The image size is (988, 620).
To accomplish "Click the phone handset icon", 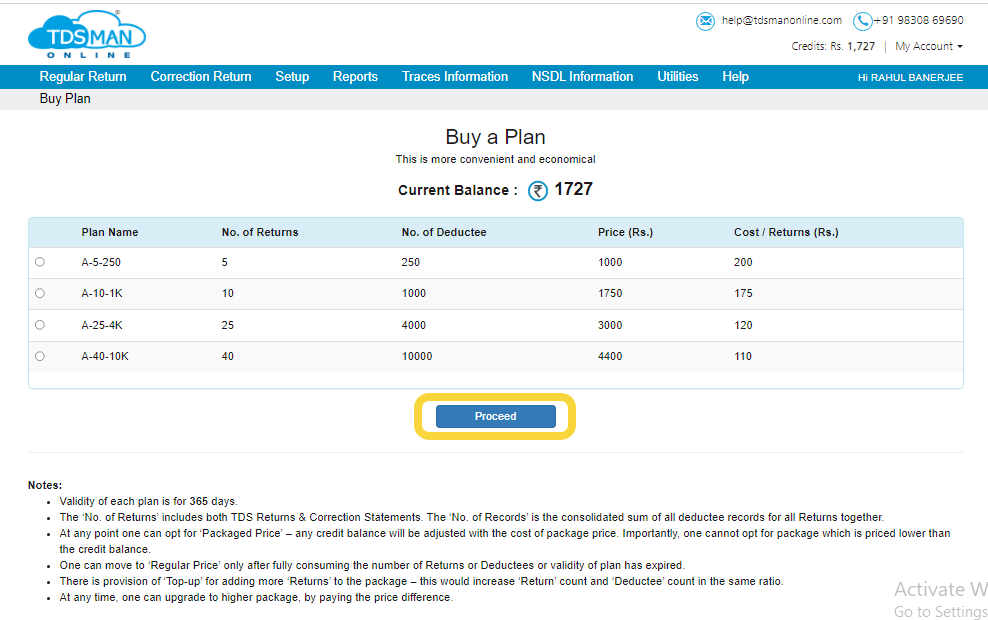I will tap(862, 21).
